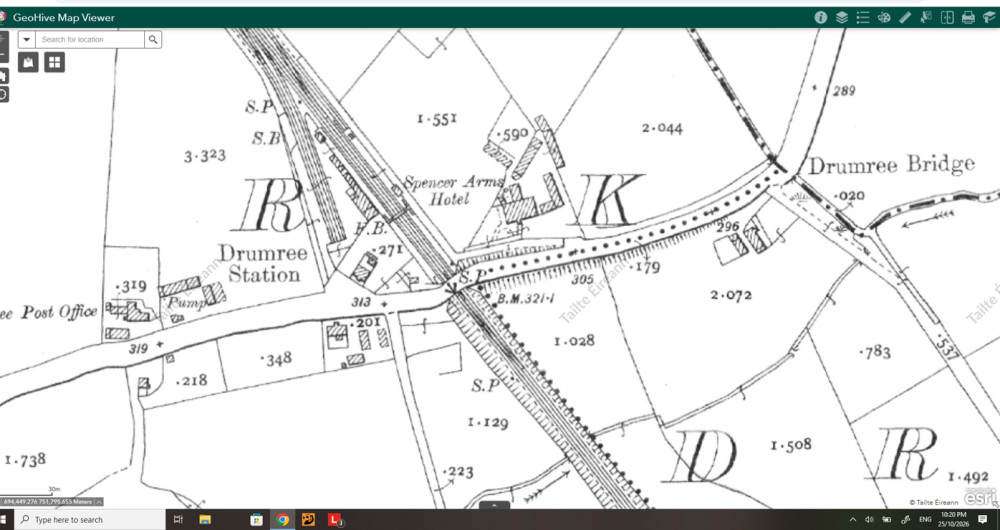
Task: Click the my-location compass button
Action: [x=3, y=94]
